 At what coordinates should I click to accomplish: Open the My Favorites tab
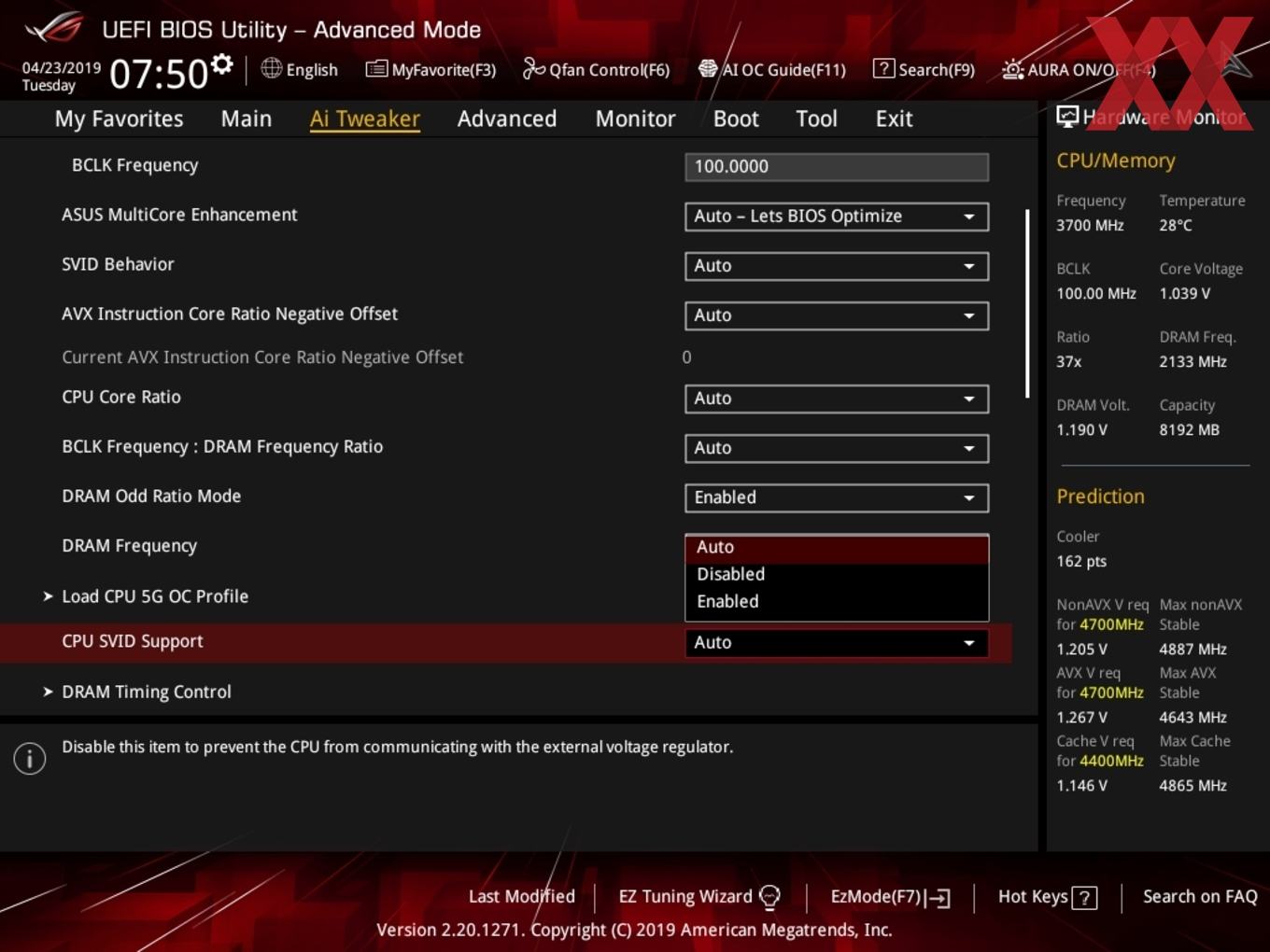(119, 119)
